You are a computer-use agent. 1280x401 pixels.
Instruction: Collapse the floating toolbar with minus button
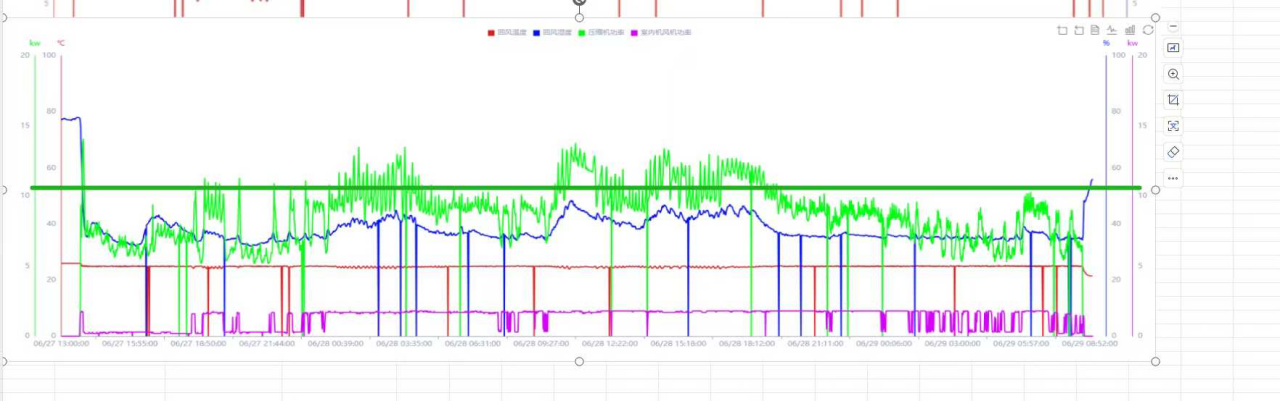point(1173,26)
